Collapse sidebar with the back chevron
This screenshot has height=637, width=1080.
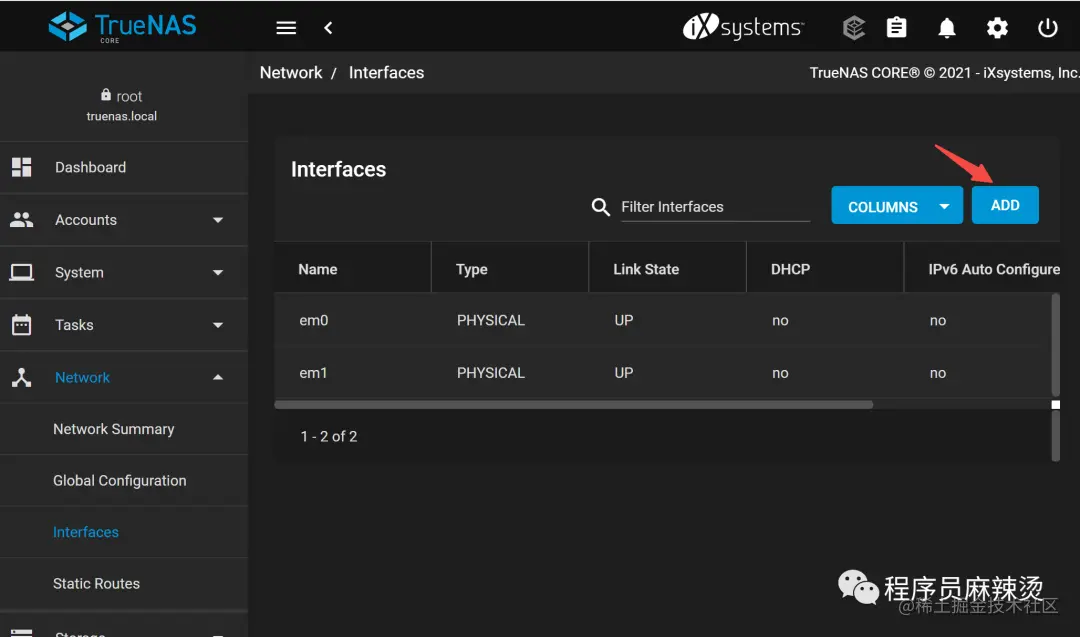328,28
